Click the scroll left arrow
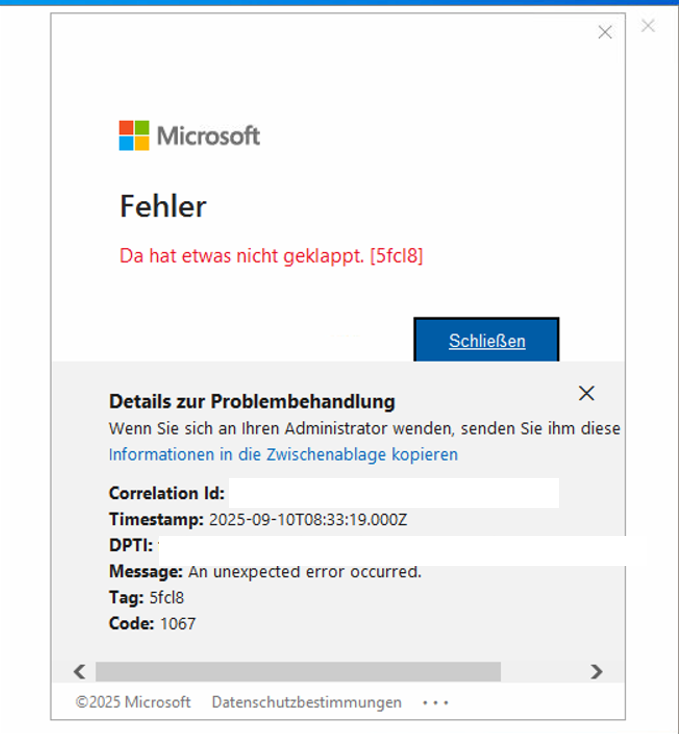679x734 pixels. [x=80, y=671]
